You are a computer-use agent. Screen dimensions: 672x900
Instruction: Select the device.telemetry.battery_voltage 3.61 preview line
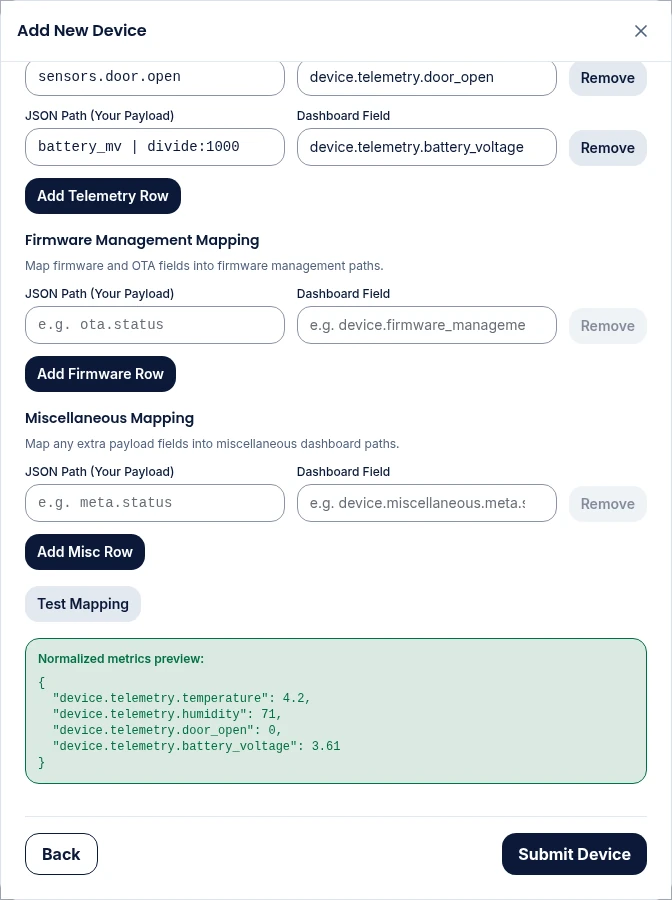point(196,746)
